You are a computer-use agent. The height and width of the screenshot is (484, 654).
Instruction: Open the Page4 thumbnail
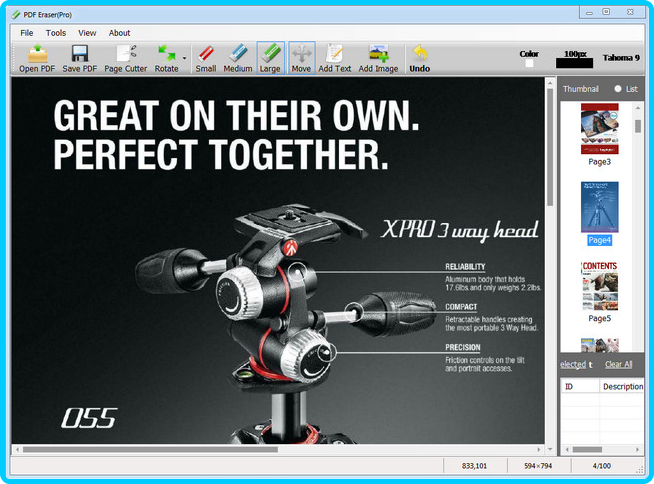pos(600,207)
